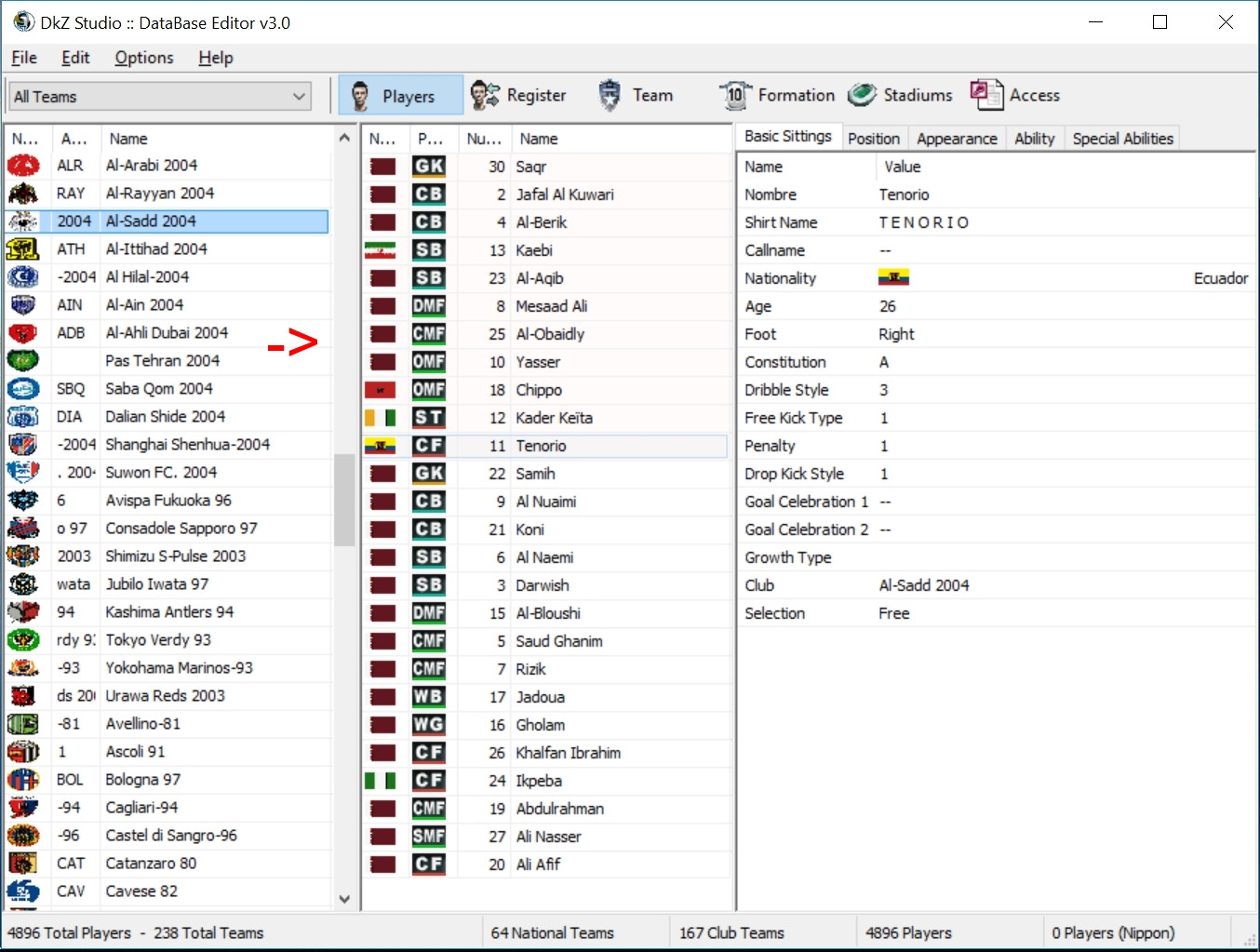Click the Shirt Name value TENORIO

[x=924, y=222]
